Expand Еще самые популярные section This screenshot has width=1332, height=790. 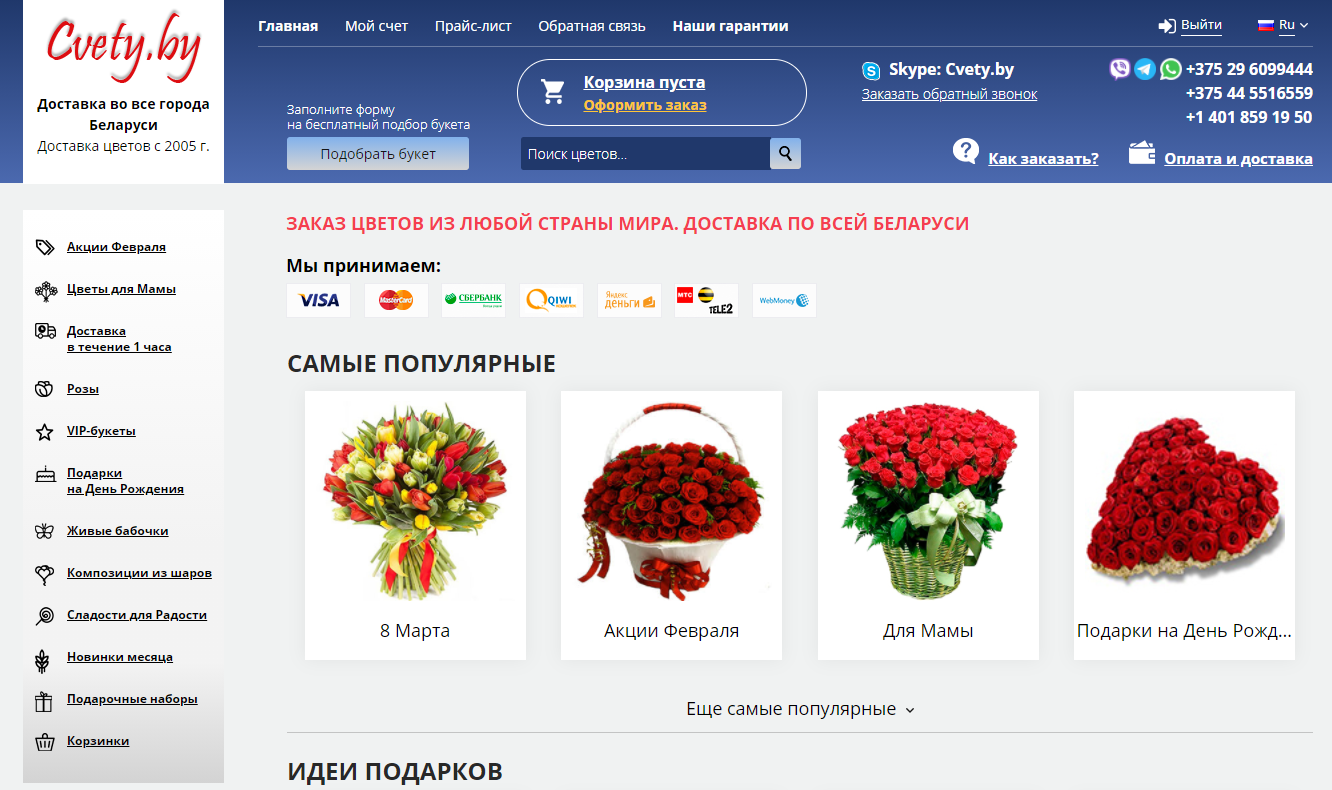point(800,709)
